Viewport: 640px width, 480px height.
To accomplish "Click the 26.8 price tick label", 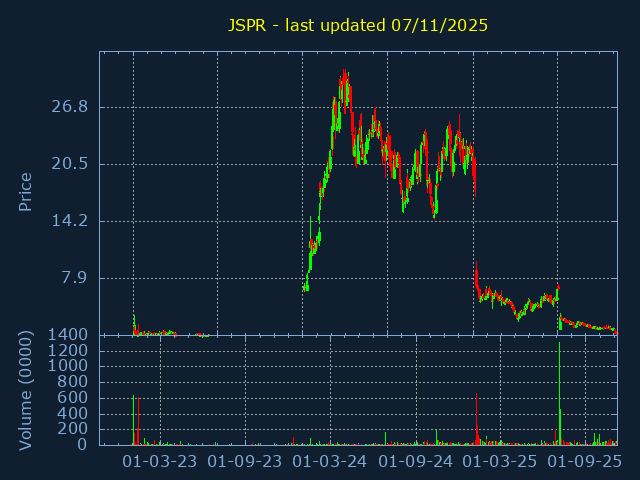I will click(69, 107).
